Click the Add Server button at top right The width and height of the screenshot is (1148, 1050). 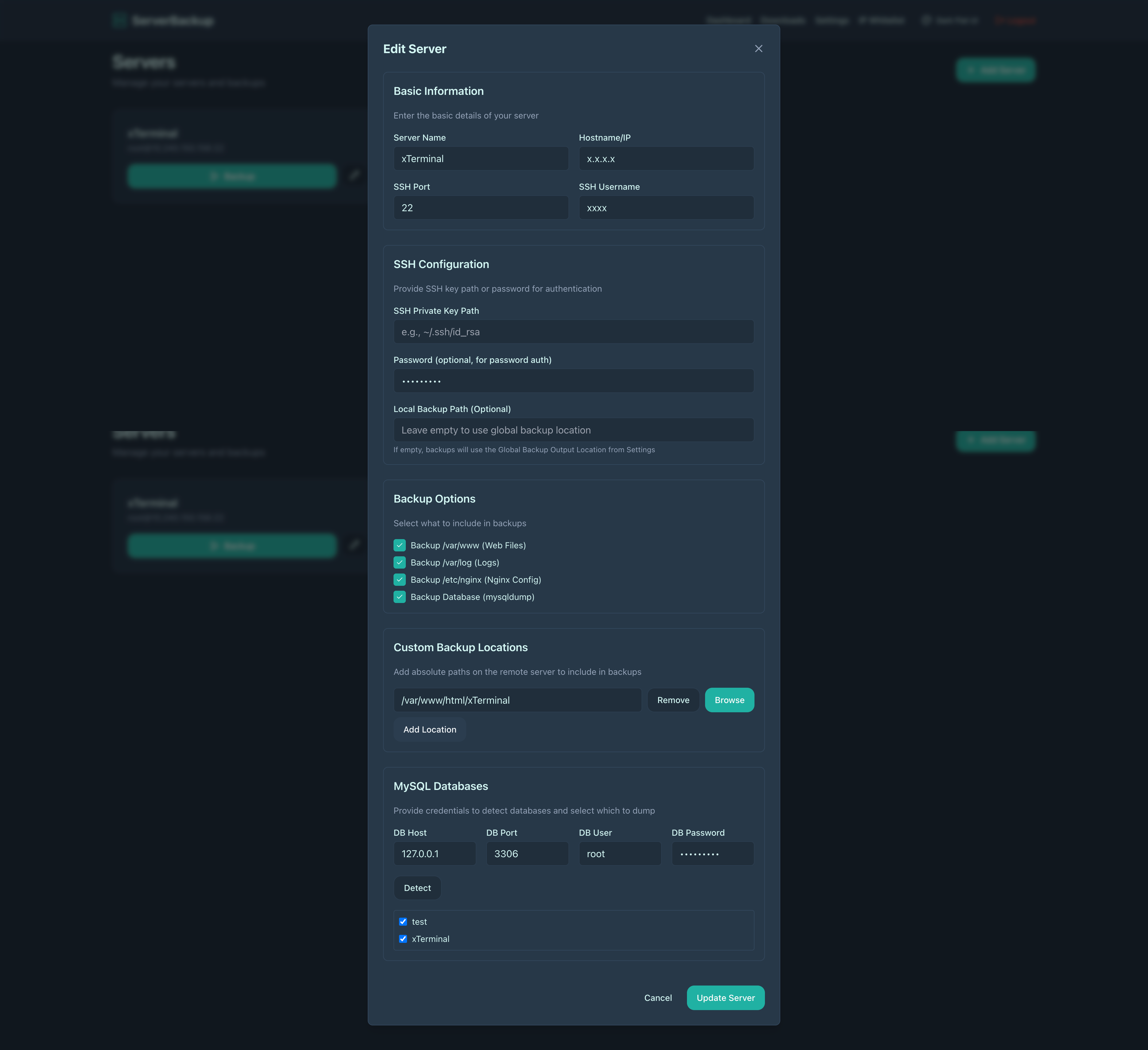[995, 69]
